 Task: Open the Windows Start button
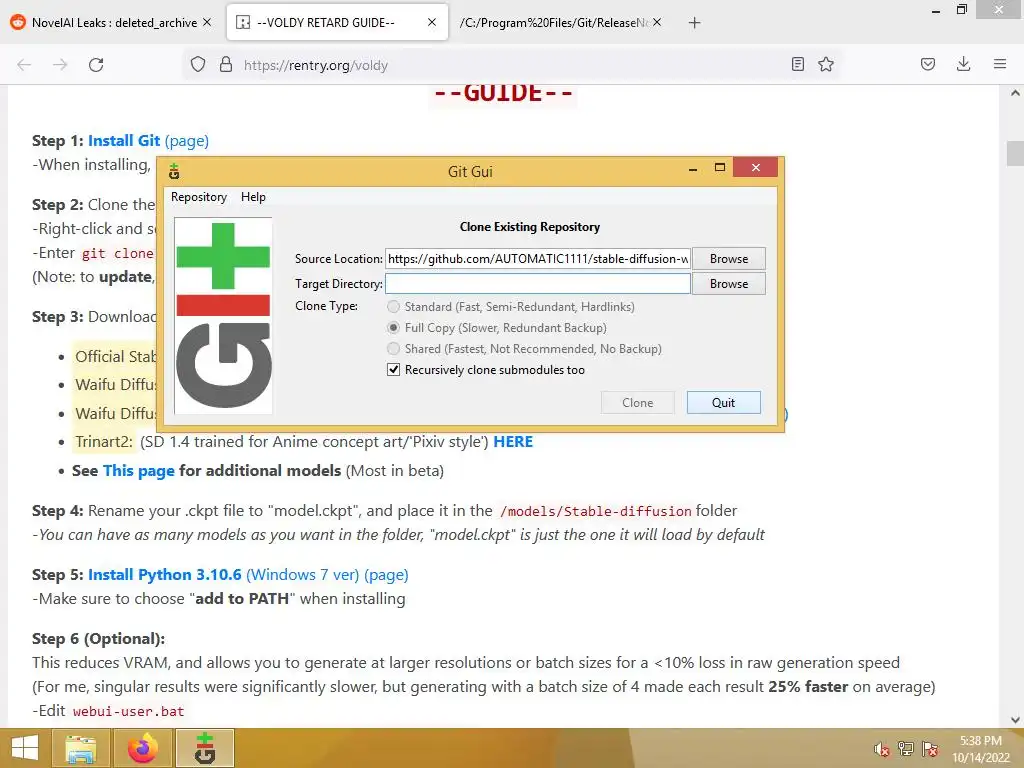tap(25, 748)
